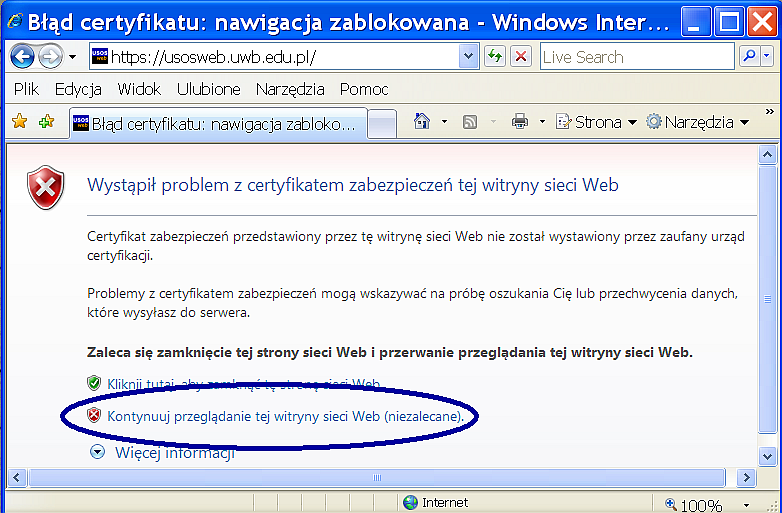Screen dimensions: 782x513
Task: Open zoom level dropdown arrow in status bar
Action: click(x=746, y=505)
